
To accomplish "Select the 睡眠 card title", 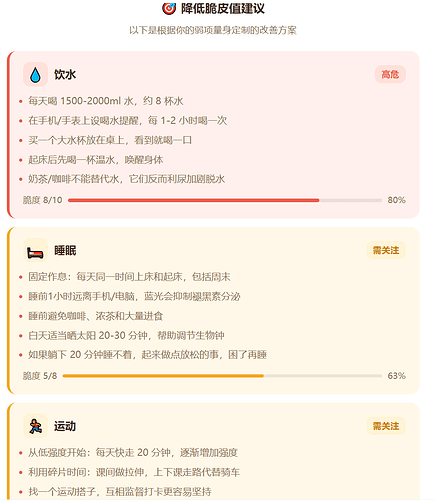I will (x=65, y=250).
